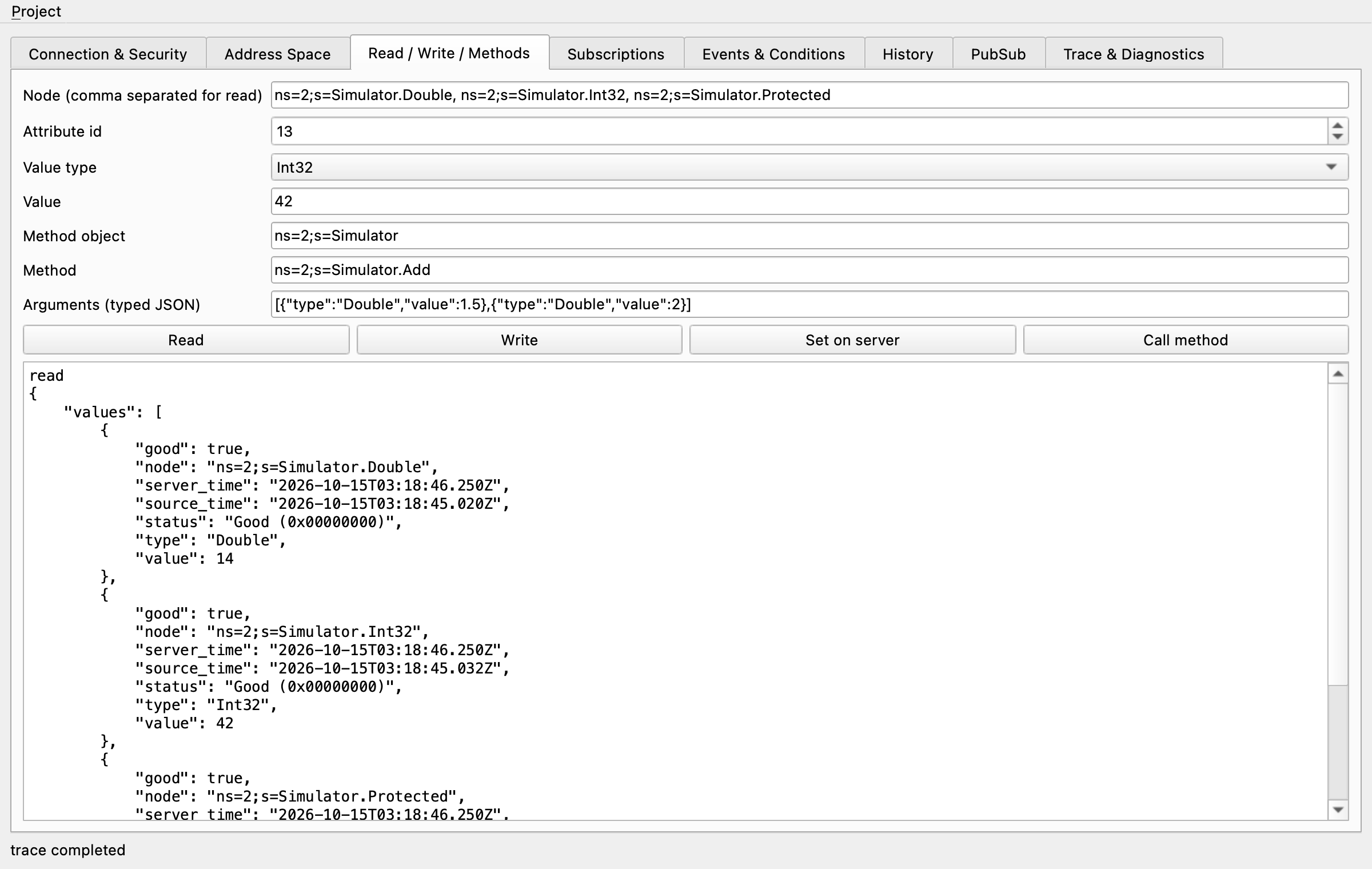Click the Value input field
Viewport: 1372px width, 869px height.
(x=809, y=201)
